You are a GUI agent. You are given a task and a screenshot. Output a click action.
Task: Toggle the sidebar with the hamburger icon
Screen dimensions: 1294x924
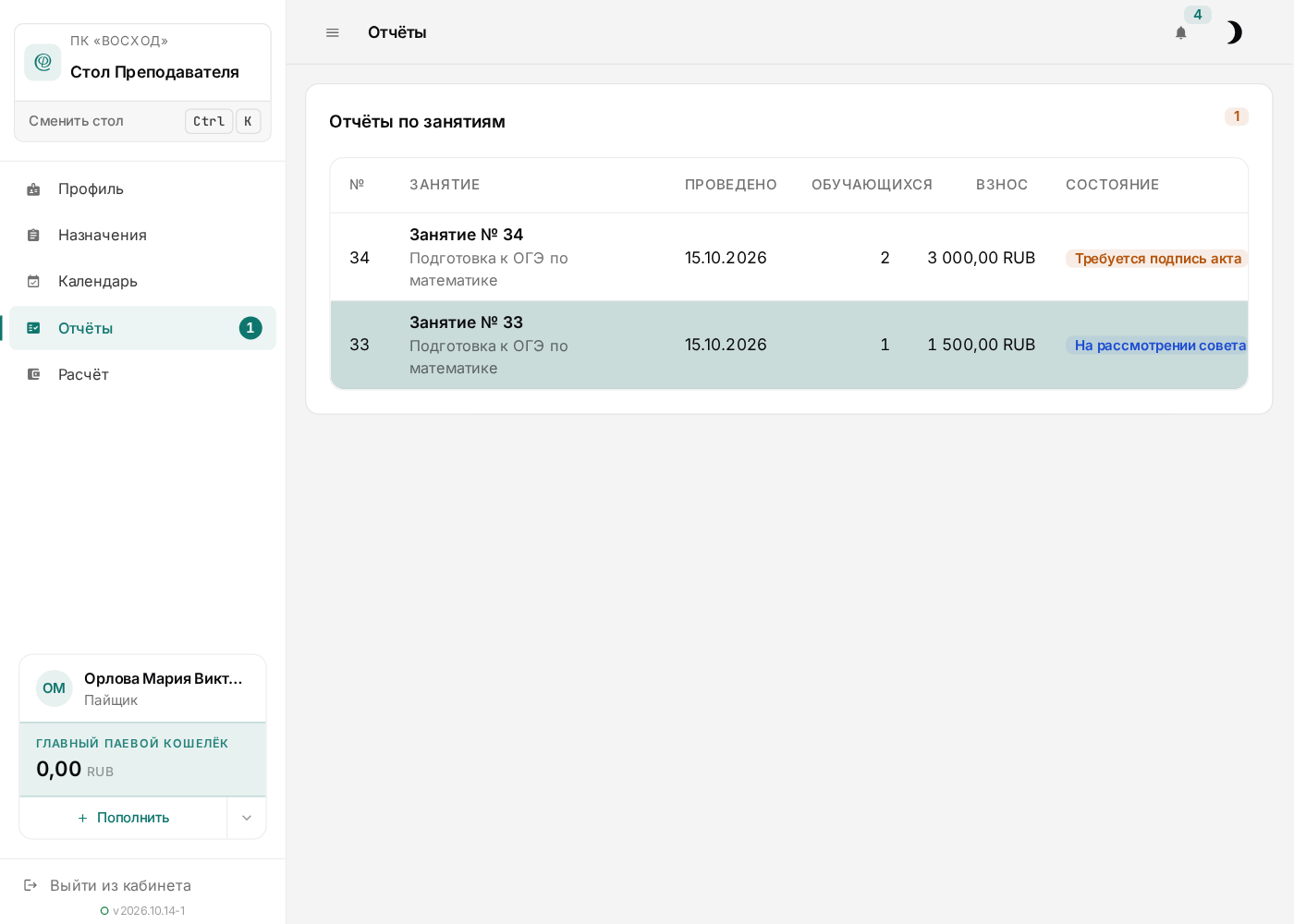tap(333, 32)
